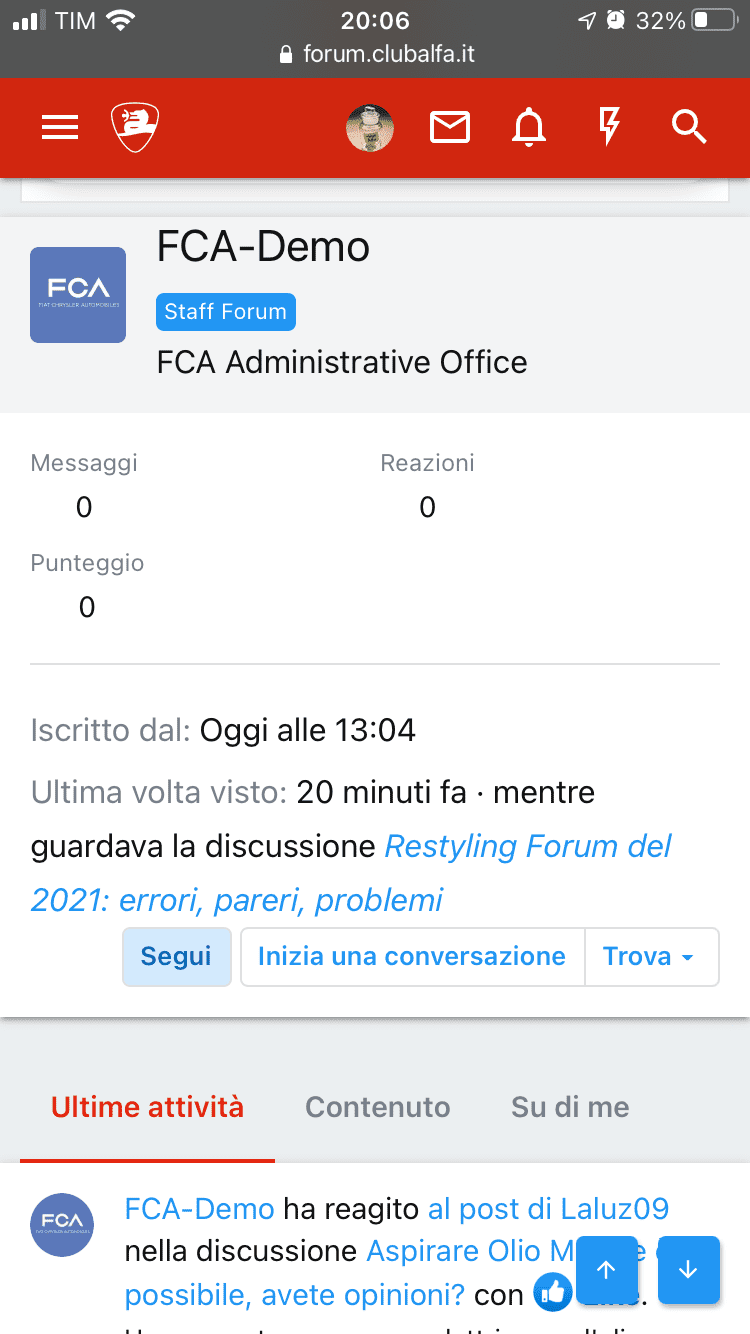Screen dimensions: 750x1334
Task: Expand the Trova dropdown
Action: 651,957
